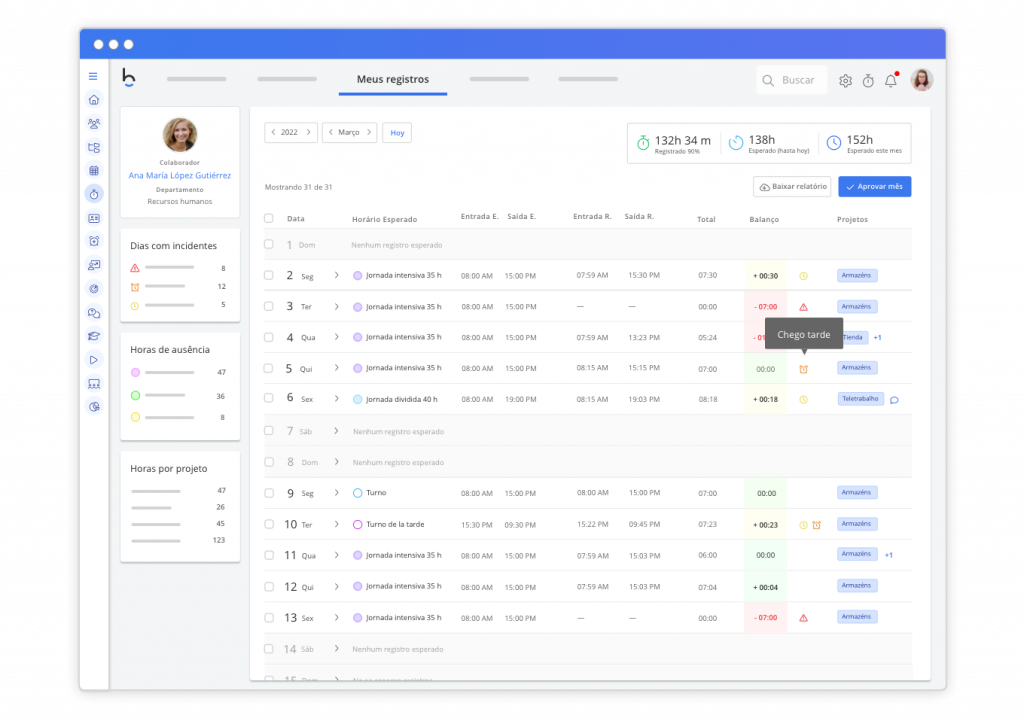Open the graduation cap training icon
The height and width of the screenshot is (727, 1024).
click(94, 336)
